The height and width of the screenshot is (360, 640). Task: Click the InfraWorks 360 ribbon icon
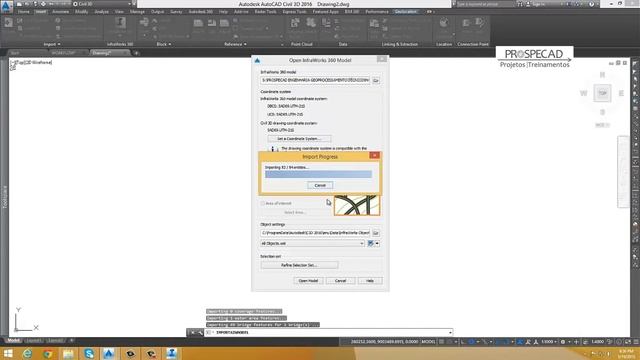(x=120, y=23)
